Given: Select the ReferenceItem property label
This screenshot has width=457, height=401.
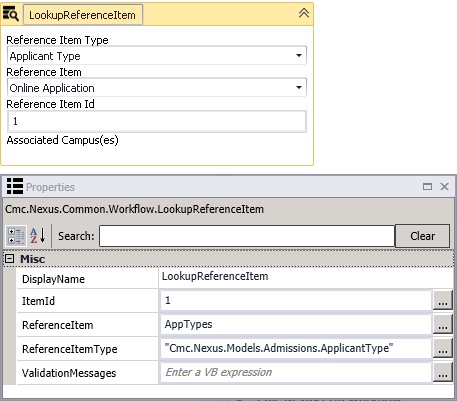Looking at the screenshot, I should click(x=58, y=325).
